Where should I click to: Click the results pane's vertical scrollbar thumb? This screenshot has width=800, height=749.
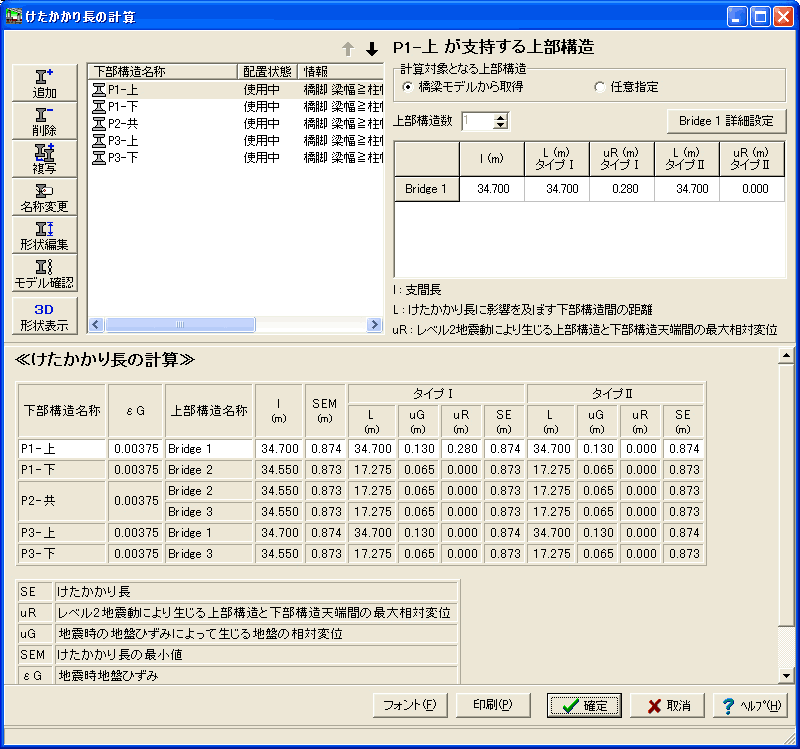tap(786, 494)
